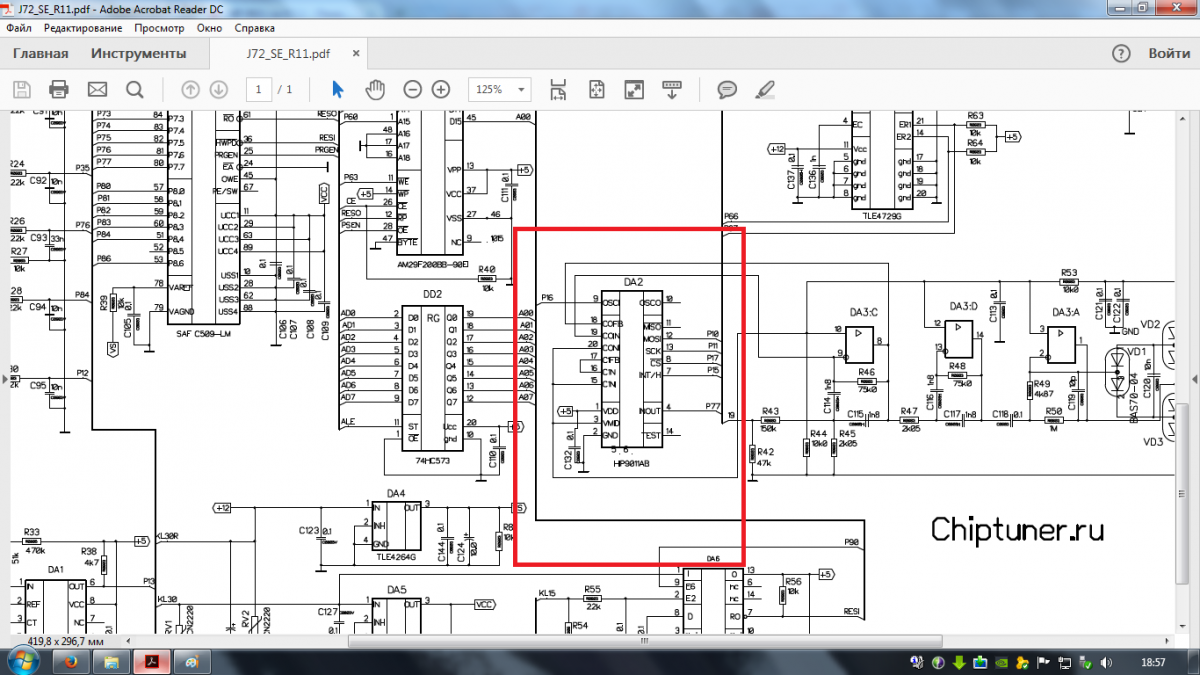Click Adobe Reader taskbar button
The width and height of the screenshot is (1200, 675).
pyautogui.click(x=152, y=662)
